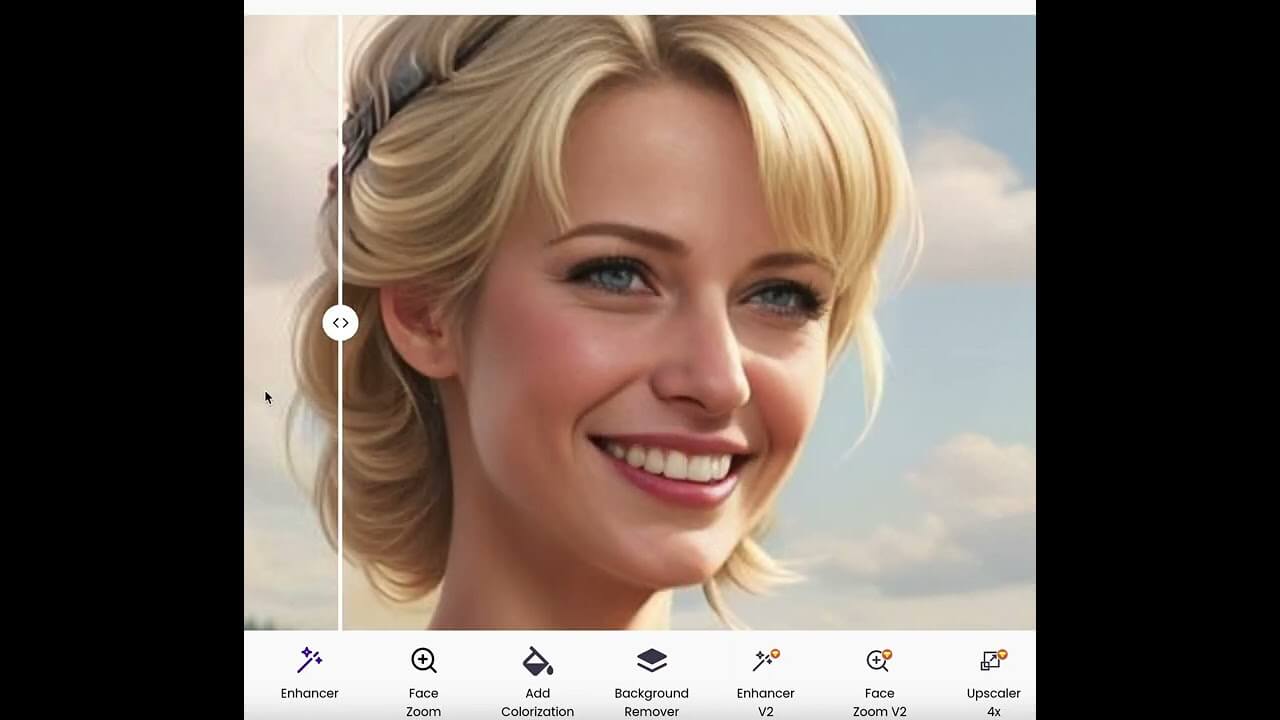1280x720 pixels.
Task: Select the Enhancer magic wand icon
Action: pyautogui.click(x=309, y=660)
